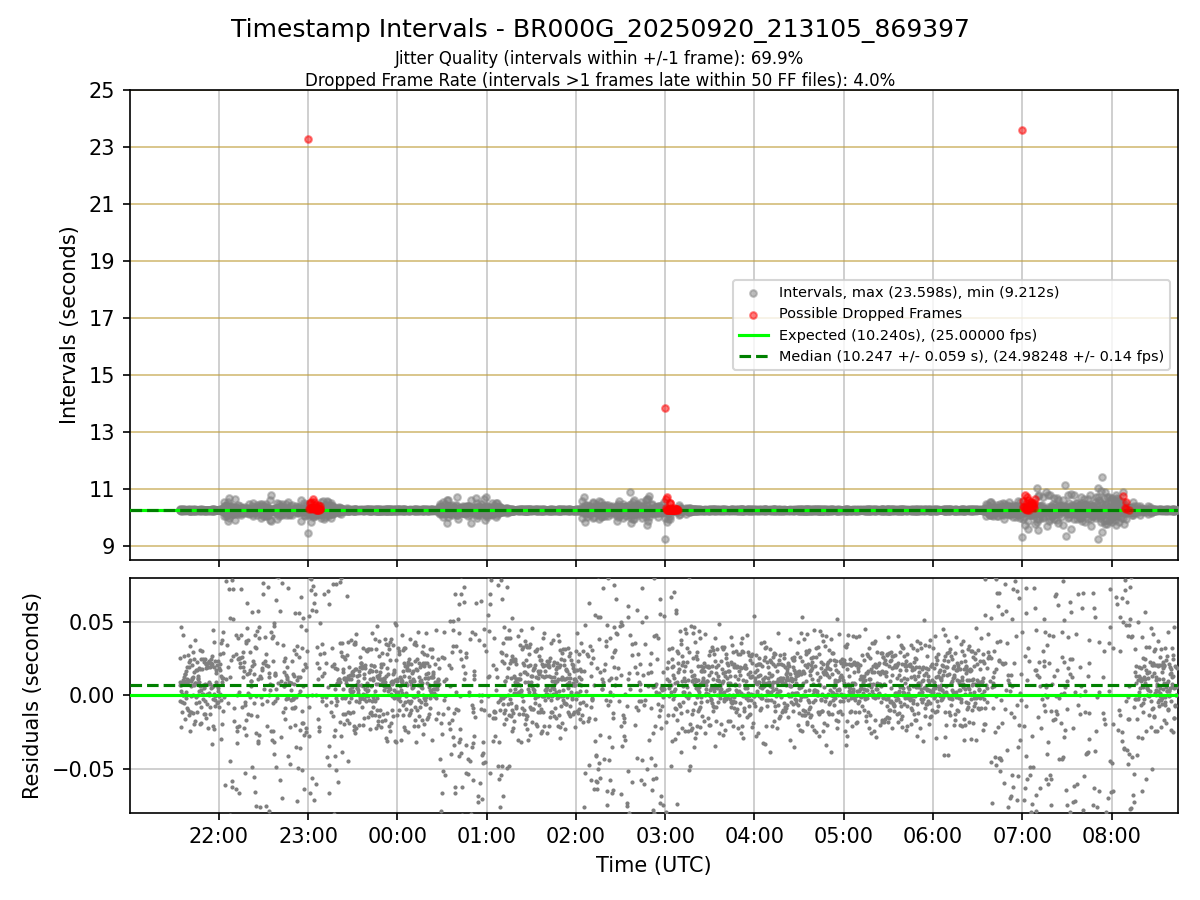Click the 21 tick label on the intervals axis
This screenshot has height=900, width=1200.
[104, 205]
